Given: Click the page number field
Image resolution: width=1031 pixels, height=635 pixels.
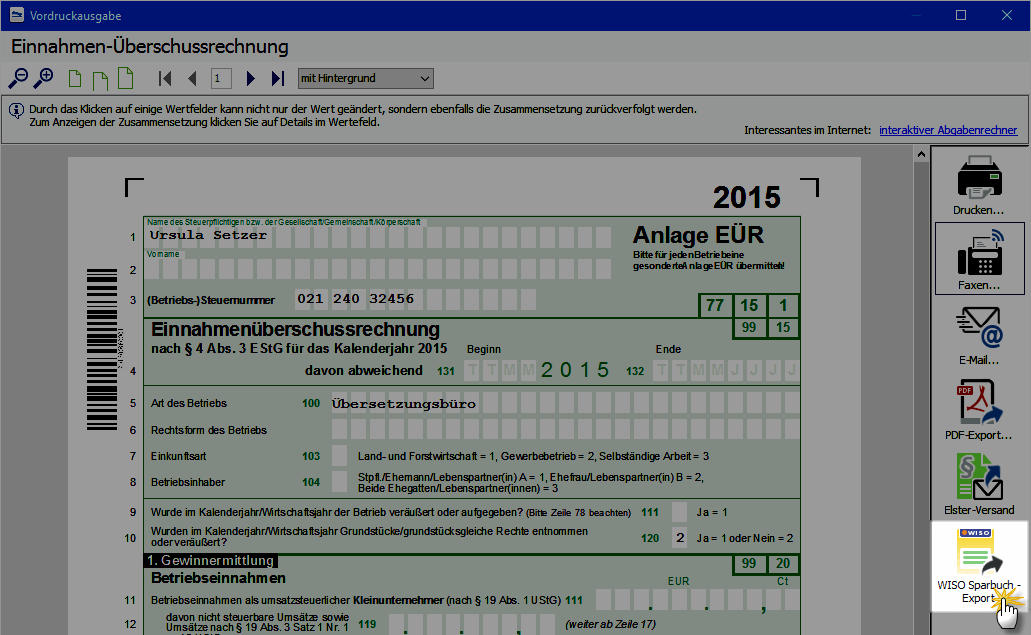Looking at the screenshot, I should (221, 79).
